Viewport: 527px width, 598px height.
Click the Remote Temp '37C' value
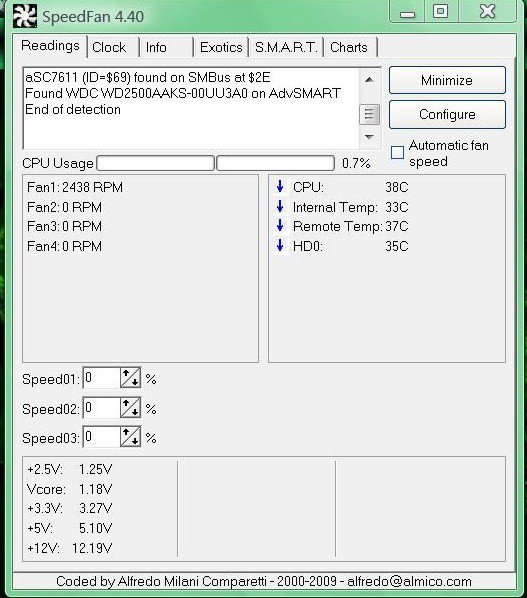(x=397, y=226)
